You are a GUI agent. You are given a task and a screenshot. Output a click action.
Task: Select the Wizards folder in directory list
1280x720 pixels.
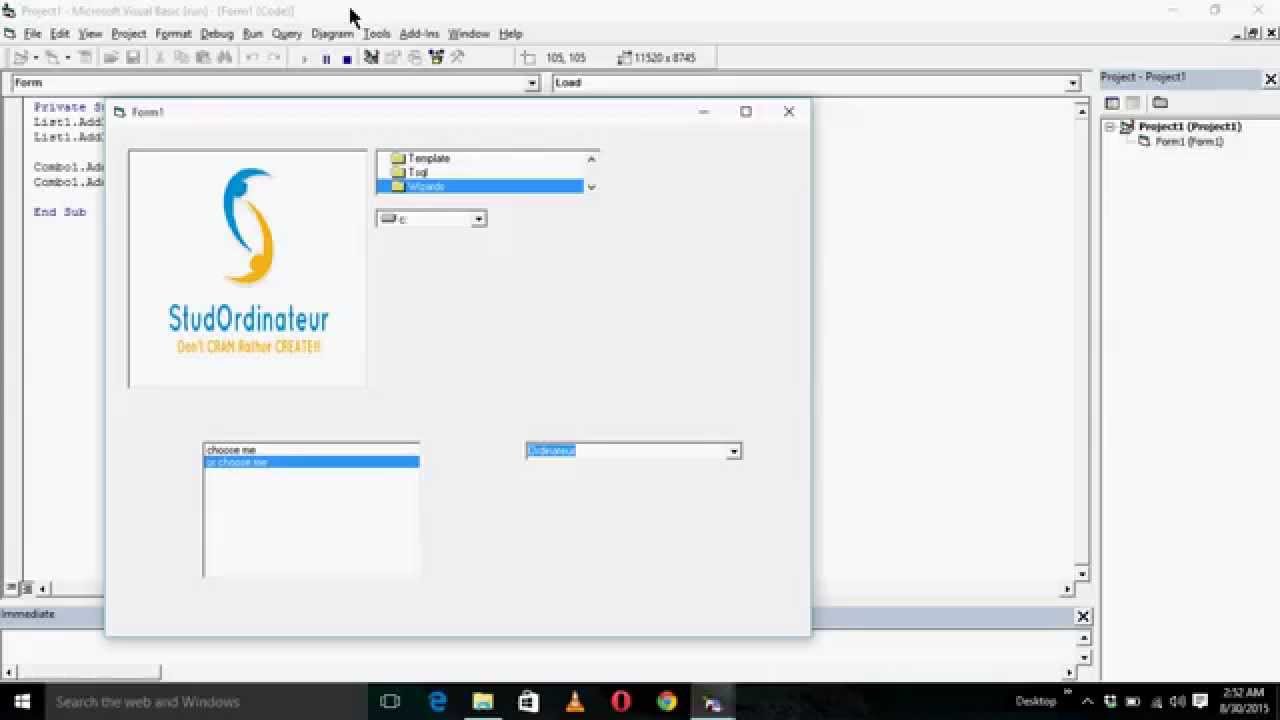480,187
